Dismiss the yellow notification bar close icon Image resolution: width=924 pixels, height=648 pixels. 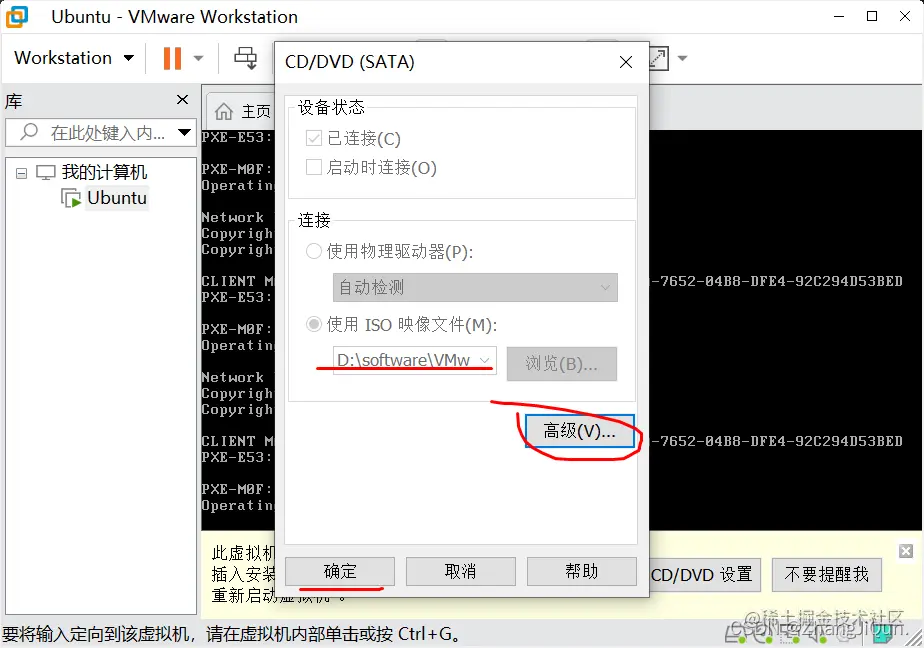coord(906,551)
